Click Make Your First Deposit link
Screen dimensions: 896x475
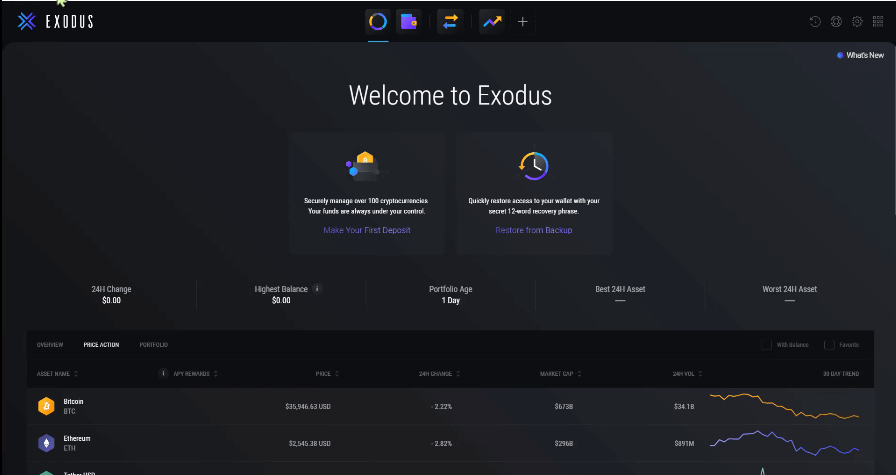[x=367, y=230]
